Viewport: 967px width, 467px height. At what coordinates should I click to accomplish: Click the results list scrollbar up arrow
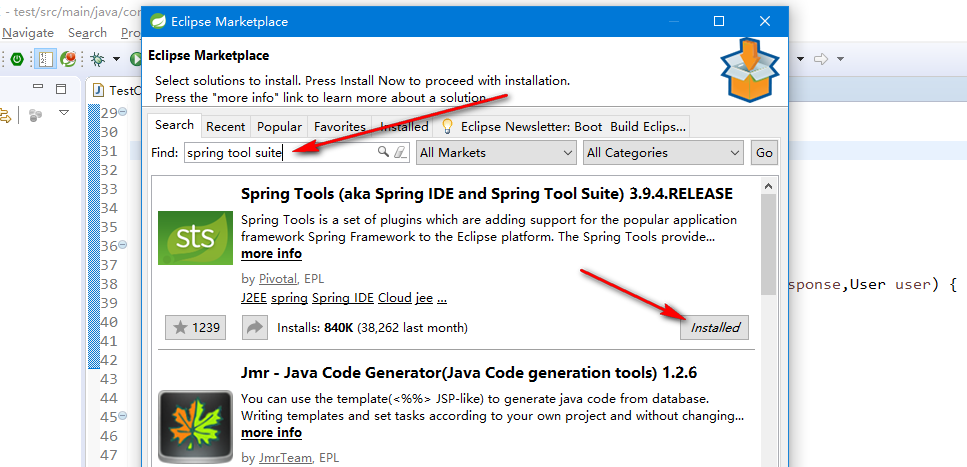click(x=768, y=186)
